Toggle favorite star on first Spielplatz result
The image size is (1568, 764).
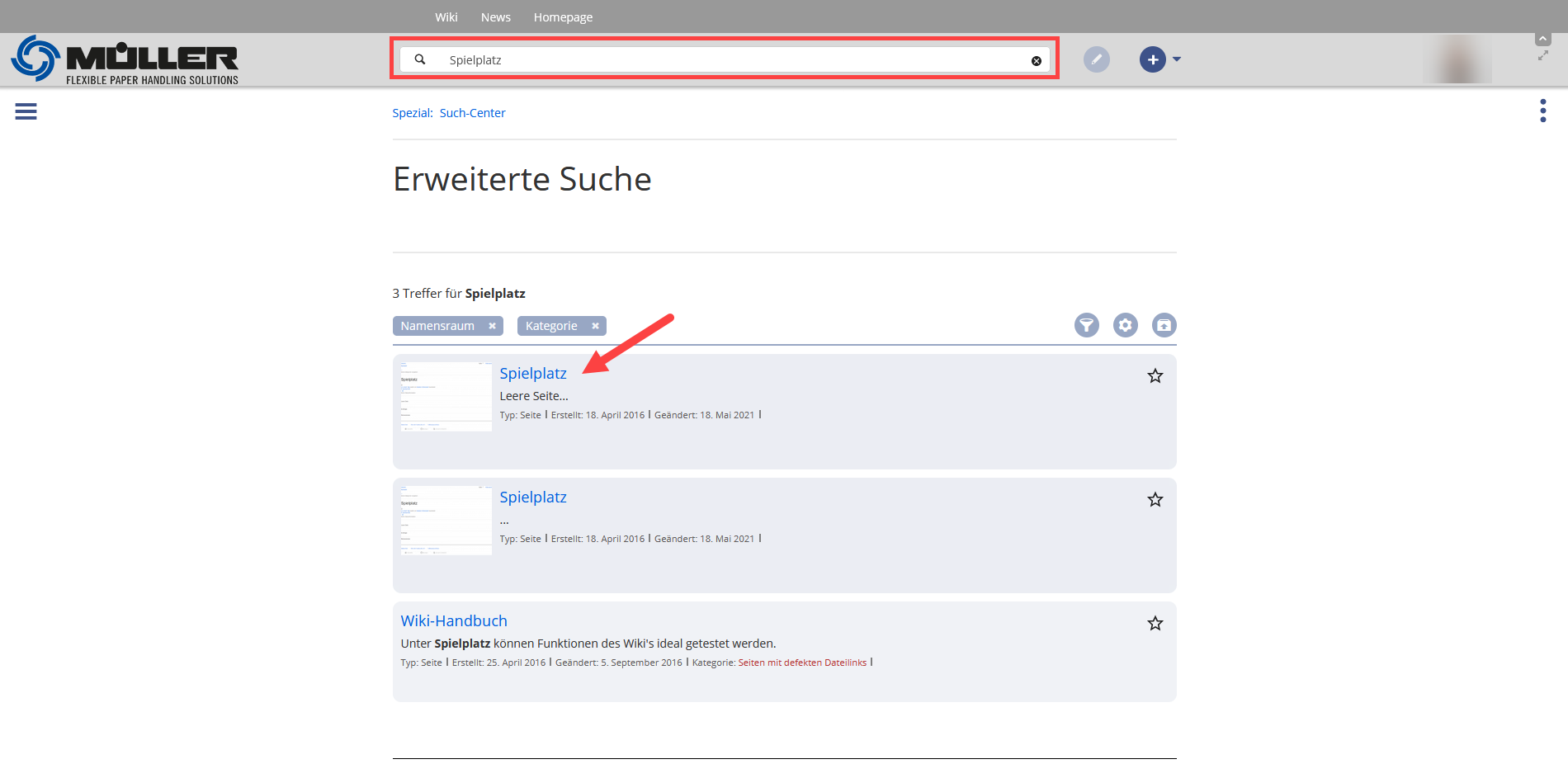pos(1155,376)
